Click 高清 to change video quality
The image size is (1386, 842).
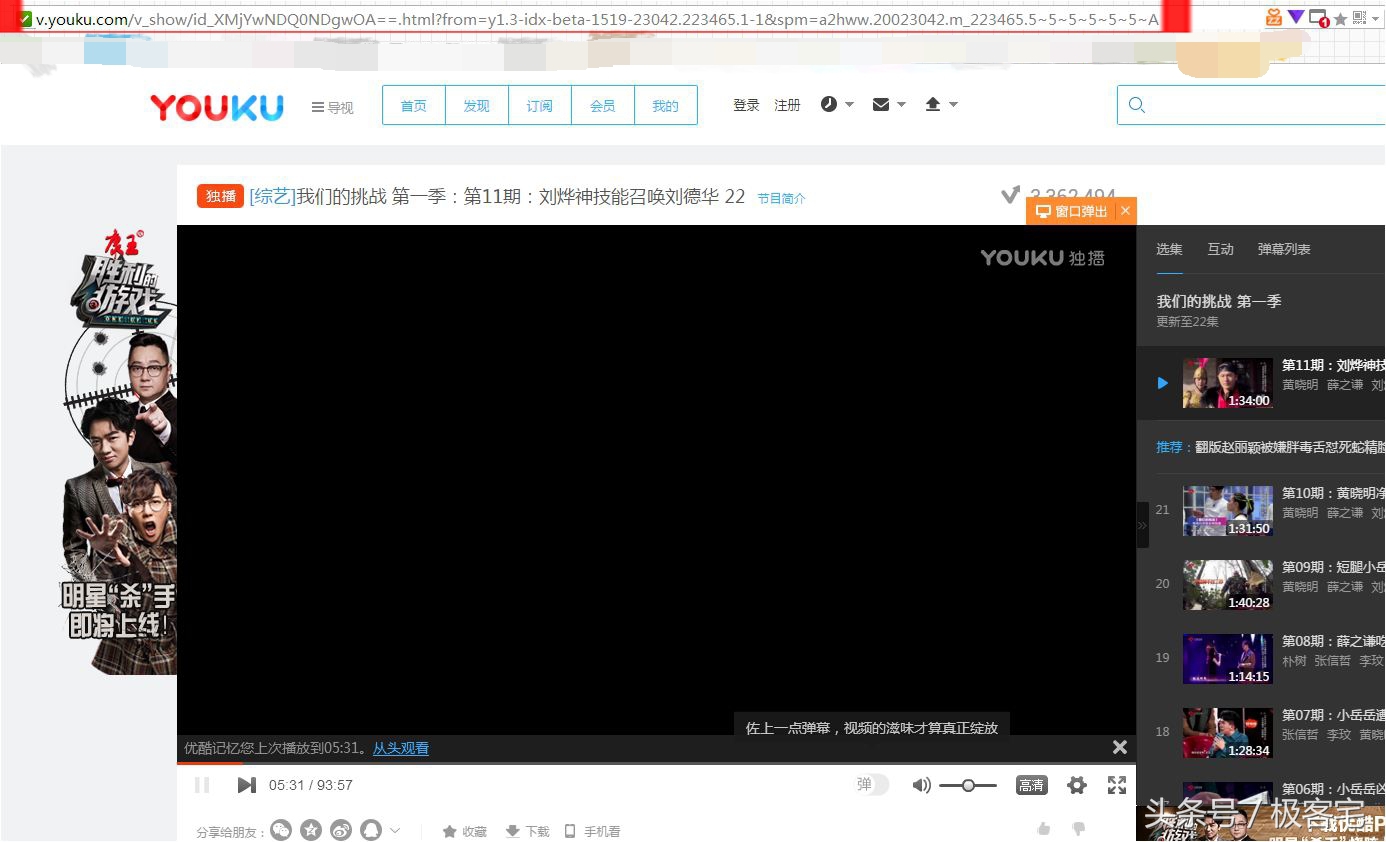tap(1031, 786)
